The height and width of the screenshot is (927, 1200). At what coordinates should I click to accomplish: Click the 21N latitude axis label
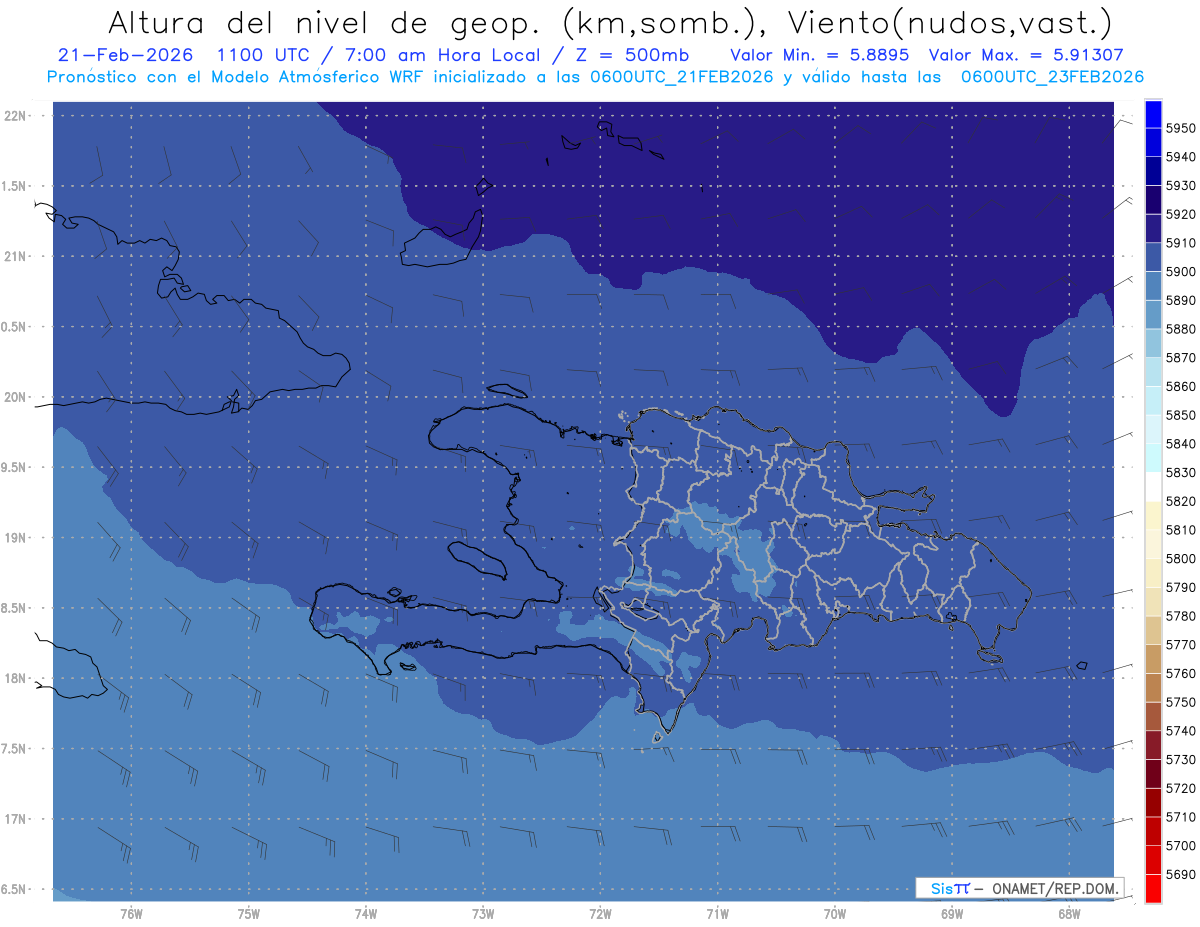pos(14,256)
